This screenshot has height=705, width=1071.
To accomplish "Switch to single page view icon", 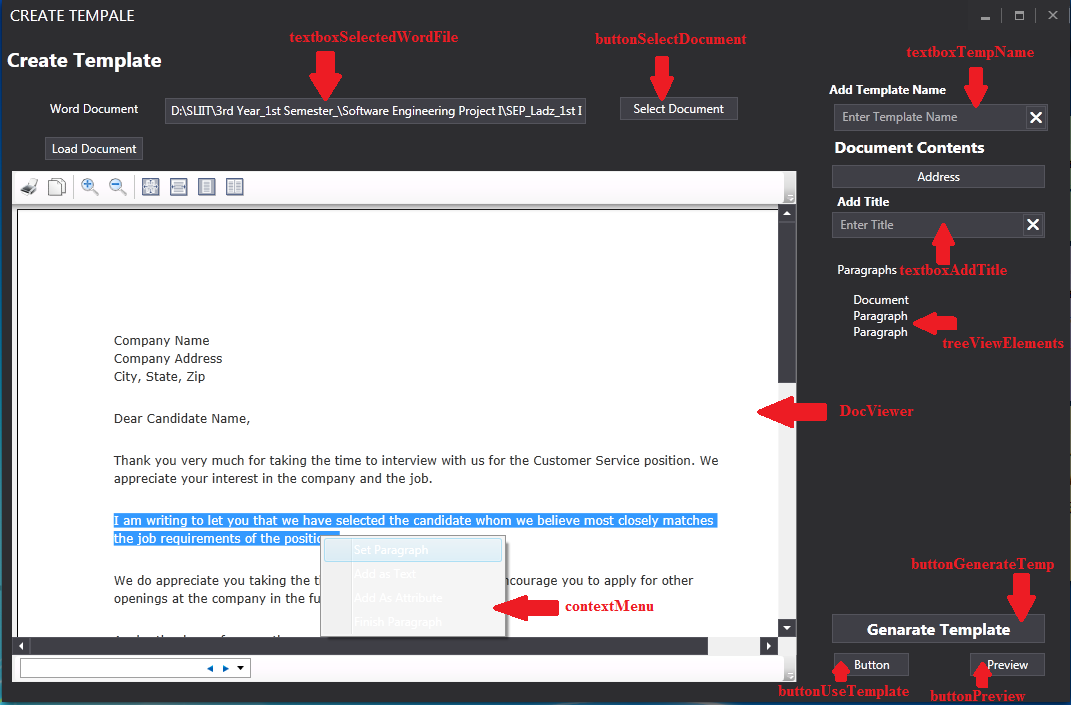I will point(206,186).
